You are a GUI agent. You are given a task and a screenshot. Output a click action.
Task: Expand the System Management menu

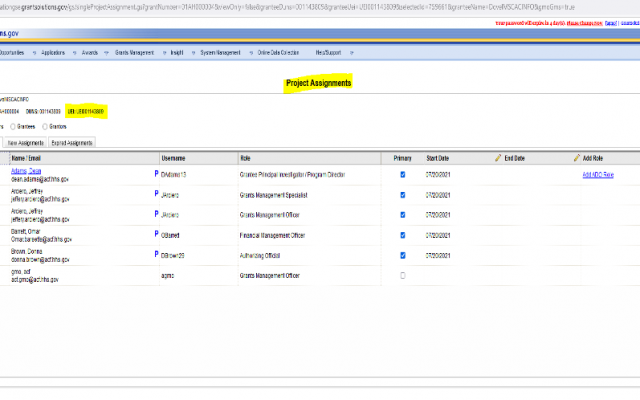tap(222, 52)
